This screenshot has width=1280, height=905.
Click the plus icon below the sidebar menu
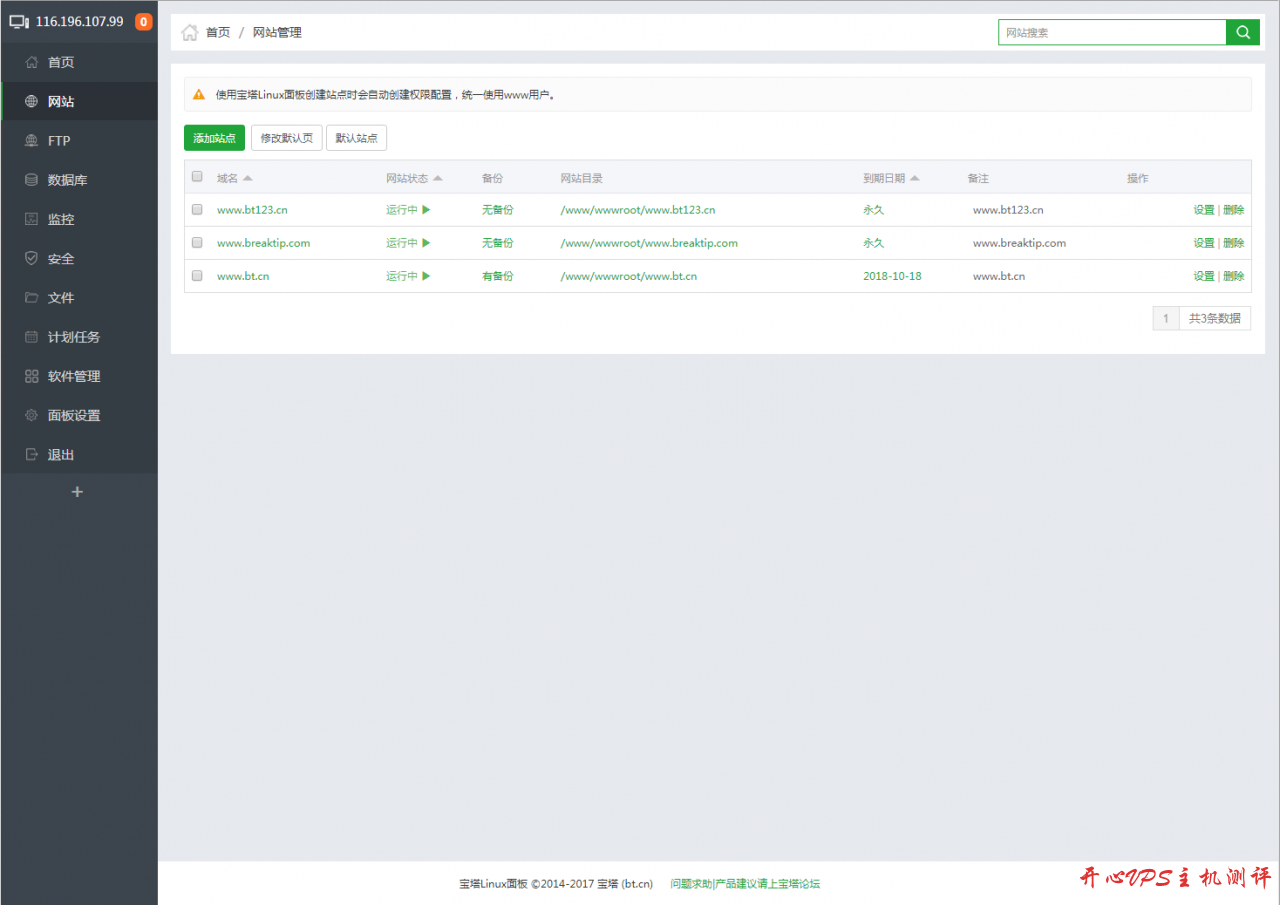click(78, 492)
